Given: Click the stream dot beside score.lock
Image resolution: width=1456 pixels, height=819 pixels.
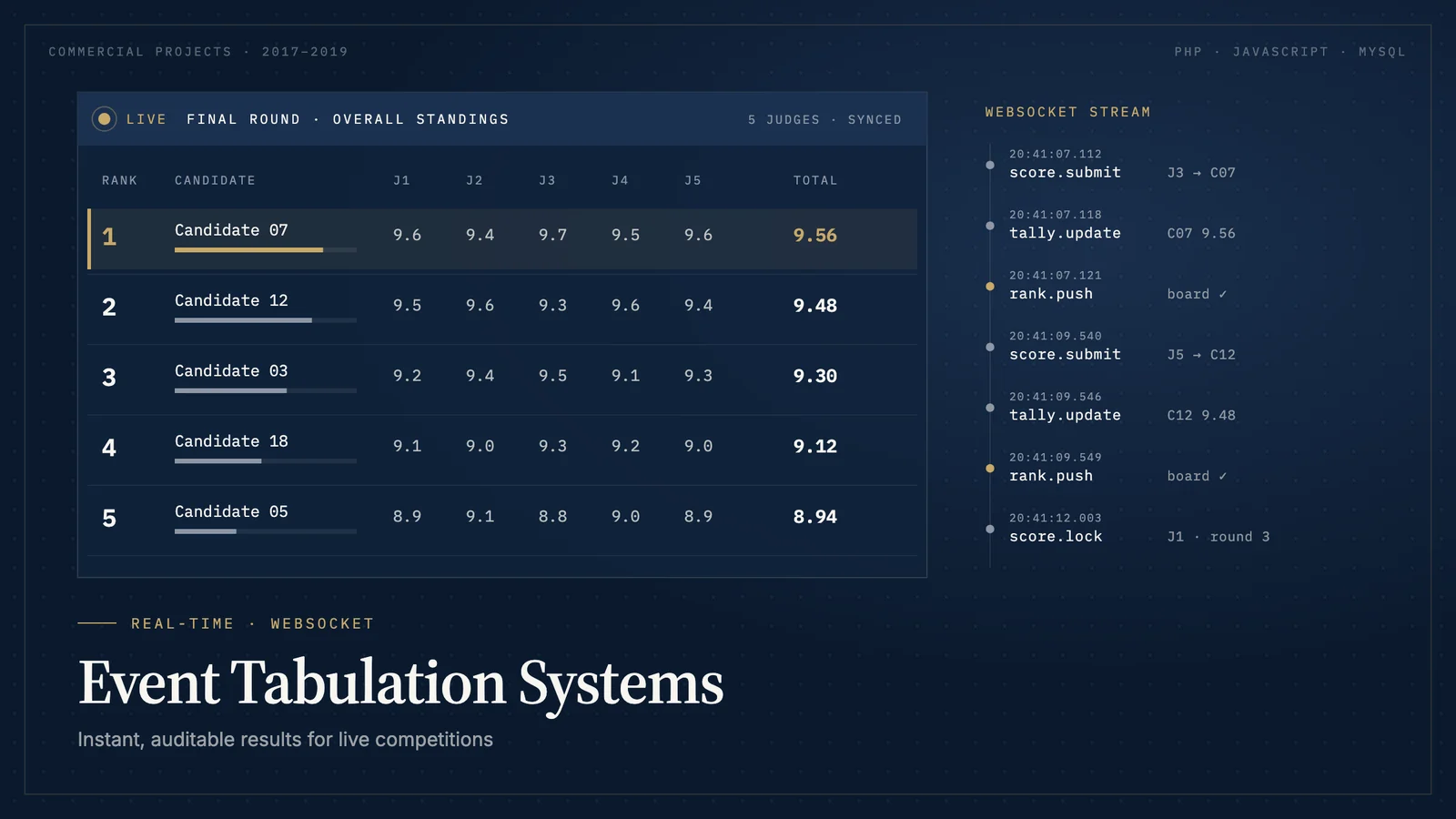Looking at the screenshot, I should click(x=990, y=529).
